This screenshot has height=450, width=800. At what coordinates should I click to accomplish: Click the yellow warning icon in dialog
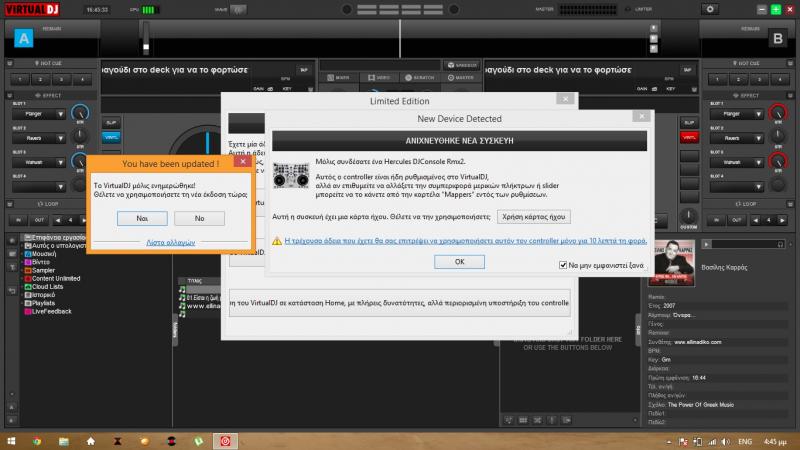coord(277,241)
